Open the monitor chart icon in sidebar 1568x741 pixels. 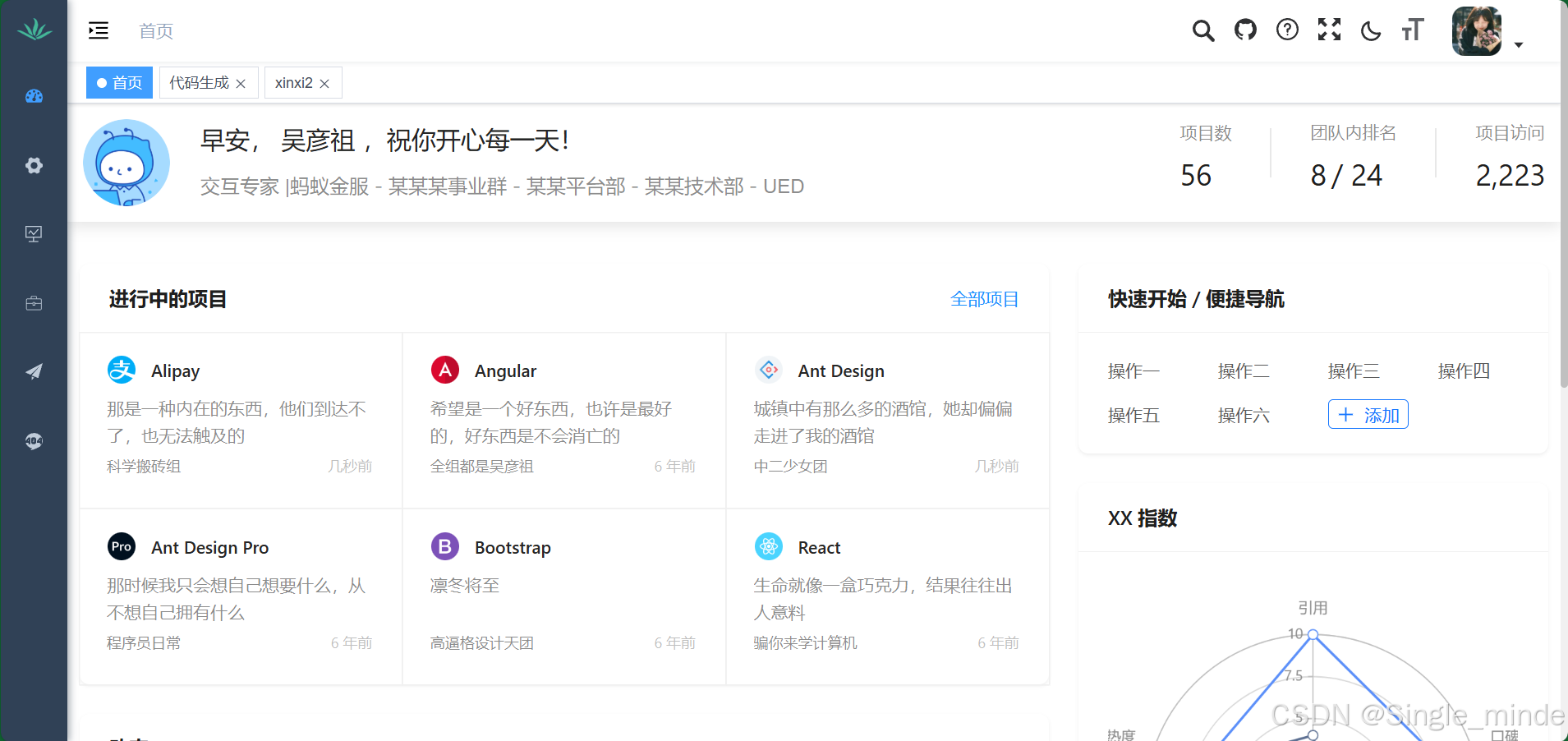tap(34, 234)
